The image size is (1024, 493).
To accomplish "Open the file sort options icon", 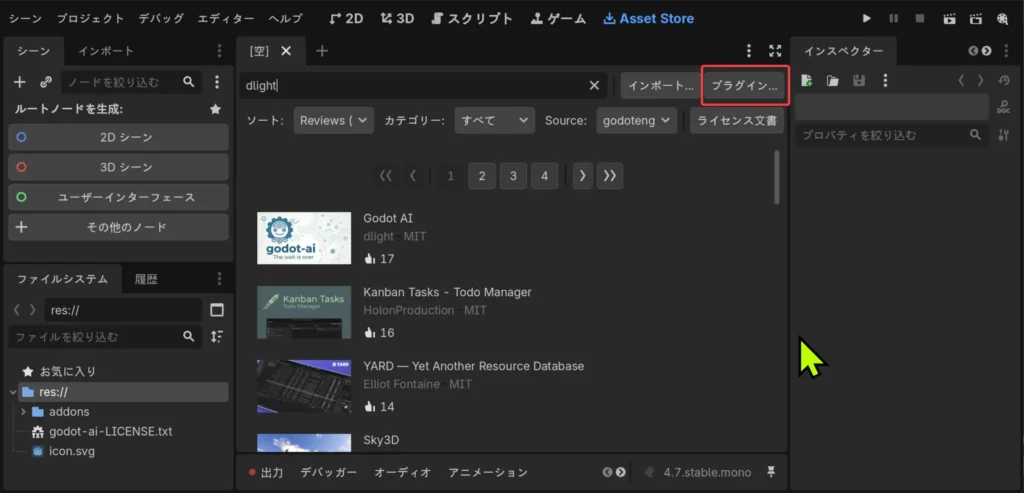I will coord(217,336).
